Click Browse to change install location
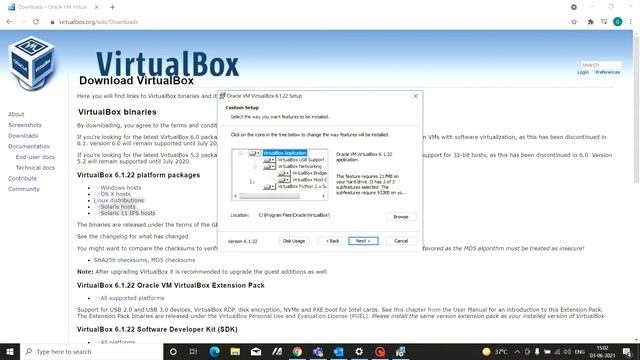Image resolution: width=640 pixels, height=360 pixels. click(x=401, y=217)
